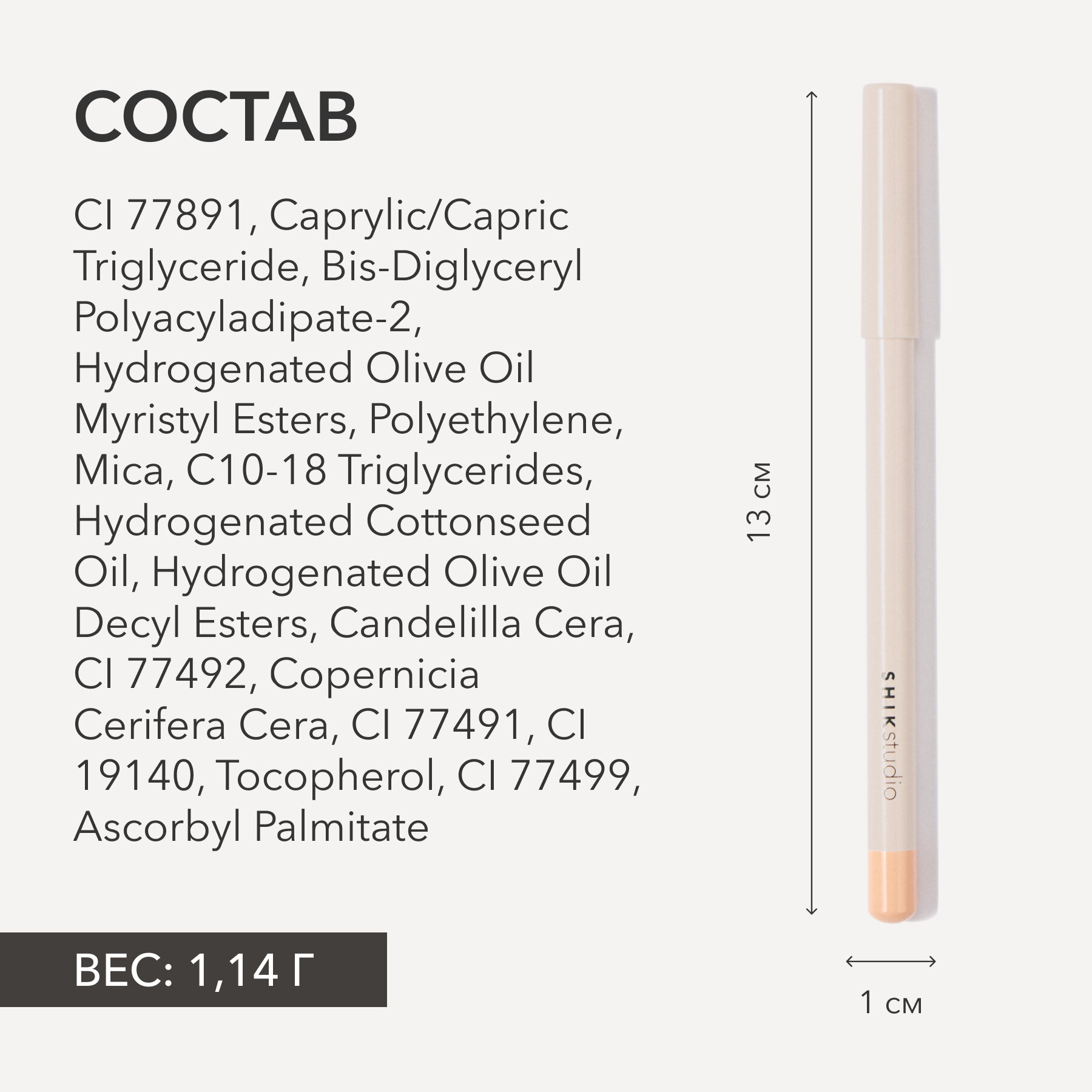Click the ВЕС: 1,14 Г weight banner
The height and width of the screenshot is (1092, 1092).
(193, 971)
